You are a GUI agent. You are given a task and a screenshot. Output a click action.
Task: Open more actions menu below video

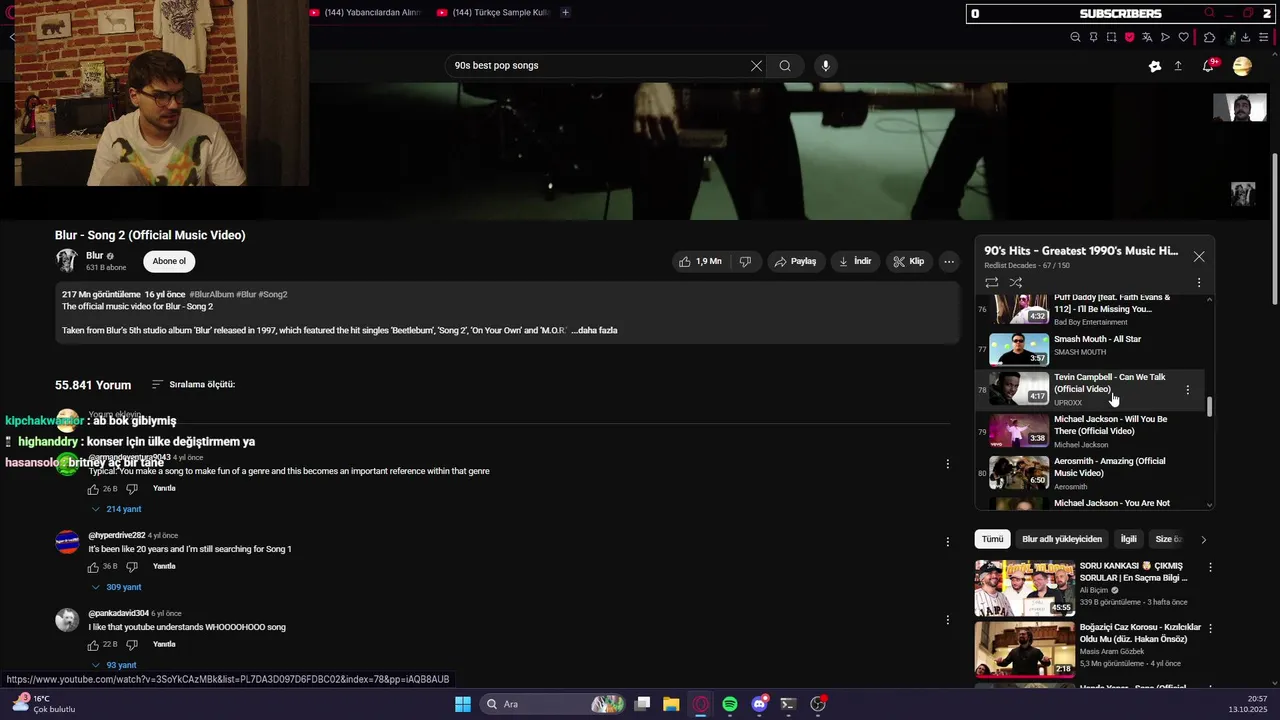pos(949,261)
